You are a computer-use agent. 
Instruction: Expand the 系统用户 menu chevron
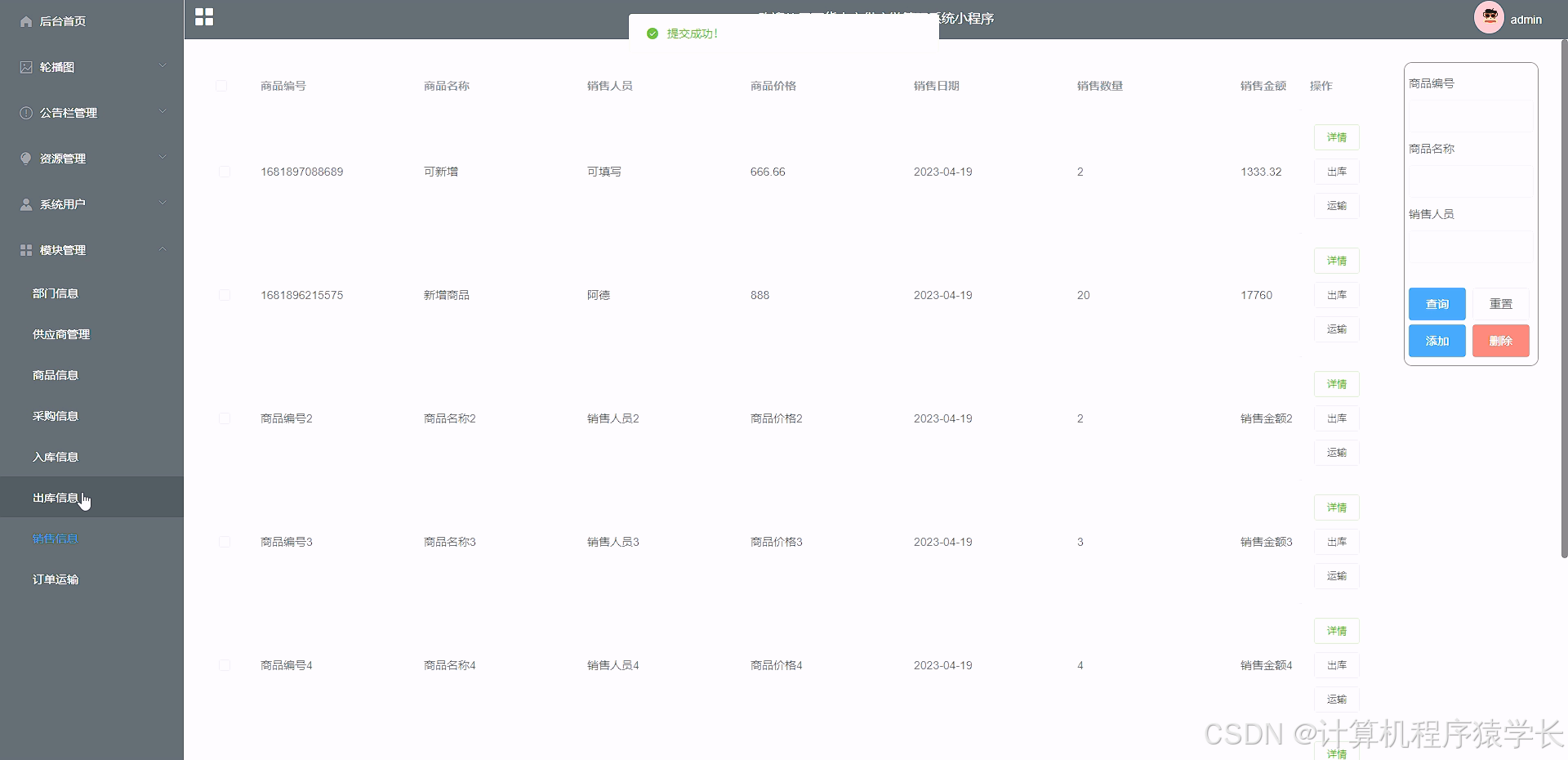click(x=163, y=203)
